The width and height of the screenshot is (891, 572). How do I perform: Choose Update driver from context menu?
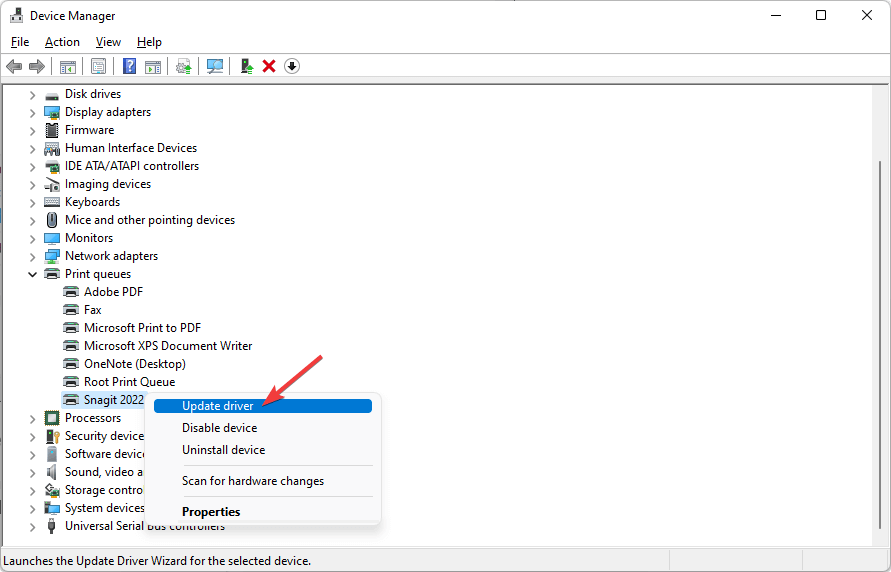coord(263,406)
